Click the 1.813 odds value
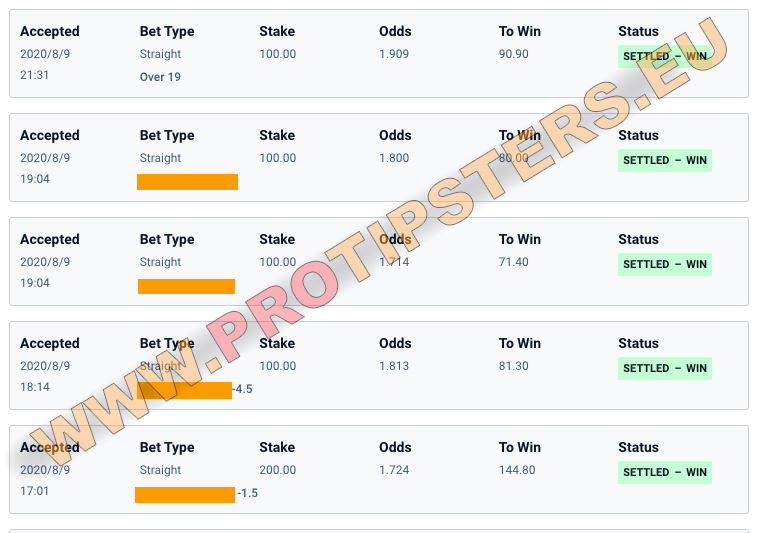 coord(394,366)
